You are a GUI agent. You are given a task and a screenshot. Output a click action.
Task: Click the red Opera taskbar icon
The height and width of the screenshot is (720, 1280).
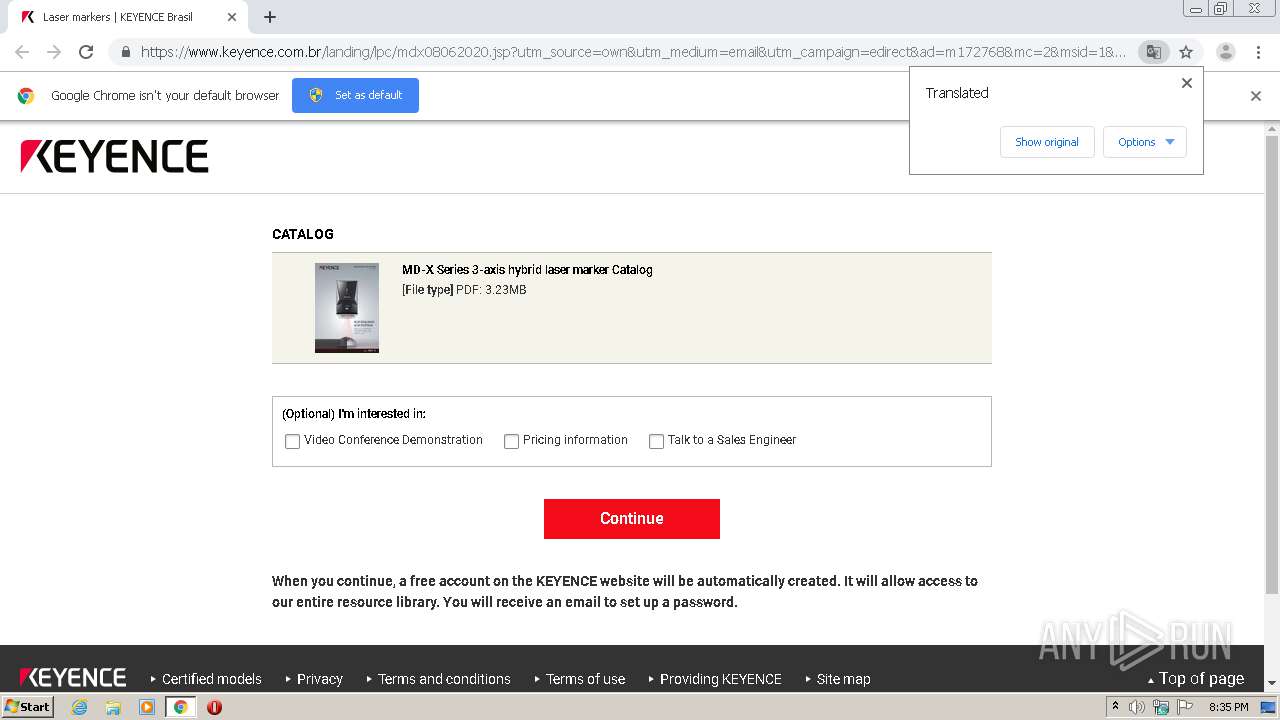pos(214,707)
